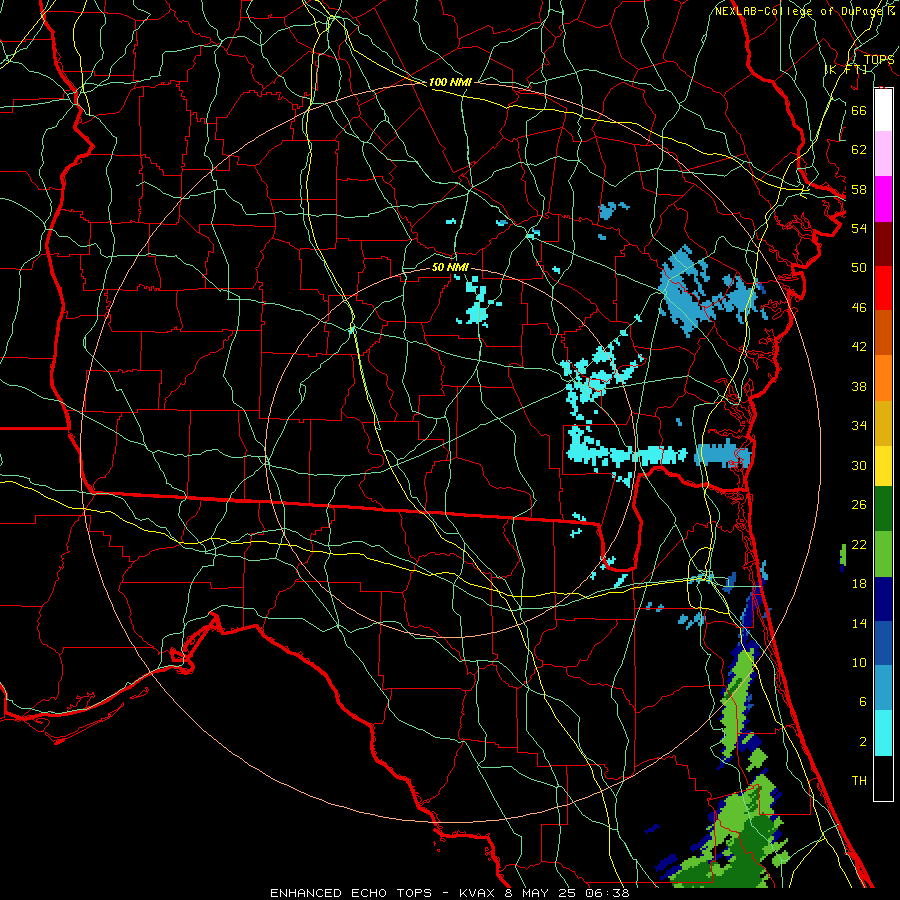This screenshot has height=900, width=900.
Task: Click the 8 MAY 25 date in caption
Action: [542, 893]
